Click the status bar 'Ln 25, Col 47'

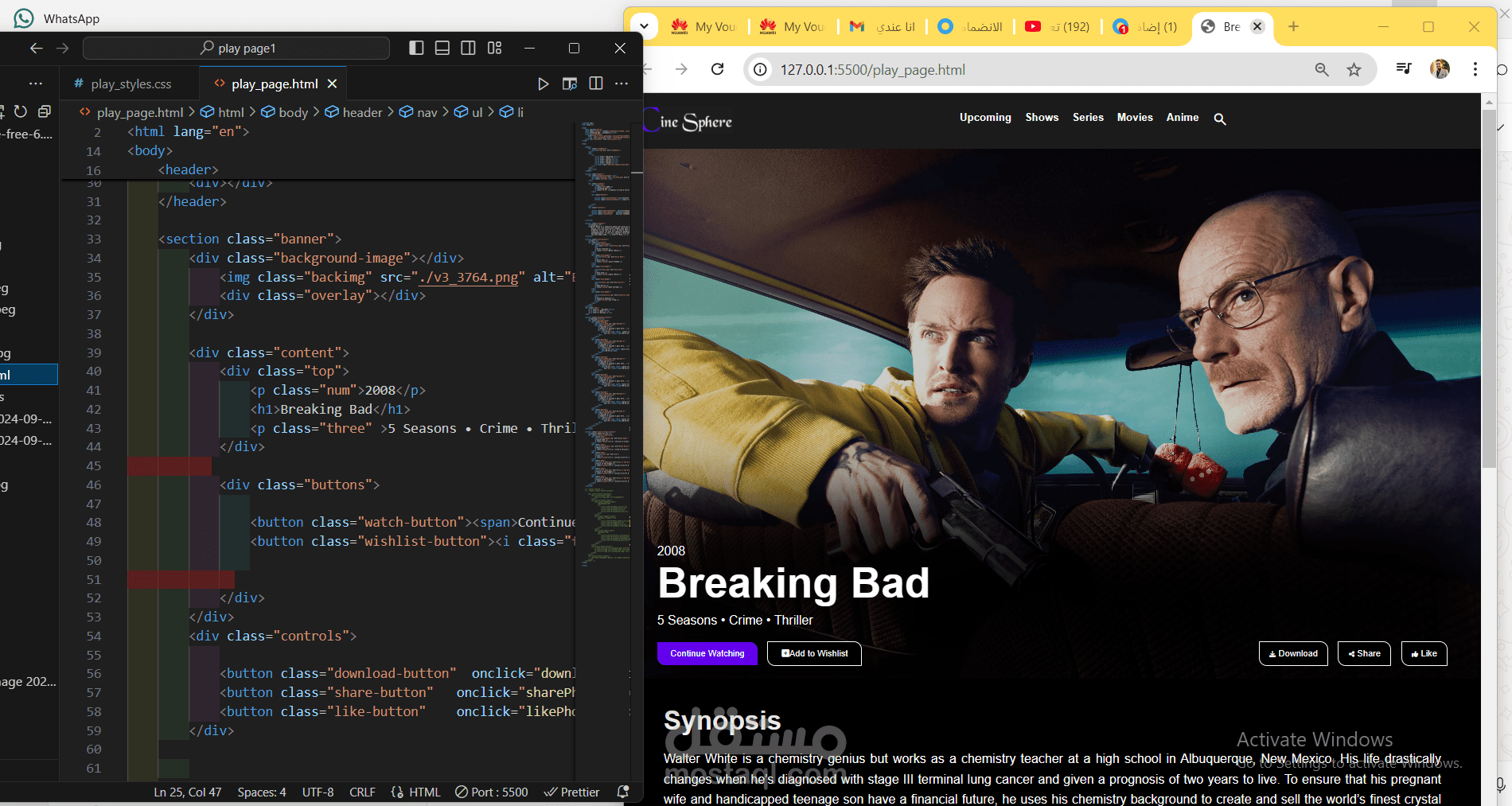pyautogui.click(x=188, y=792)
